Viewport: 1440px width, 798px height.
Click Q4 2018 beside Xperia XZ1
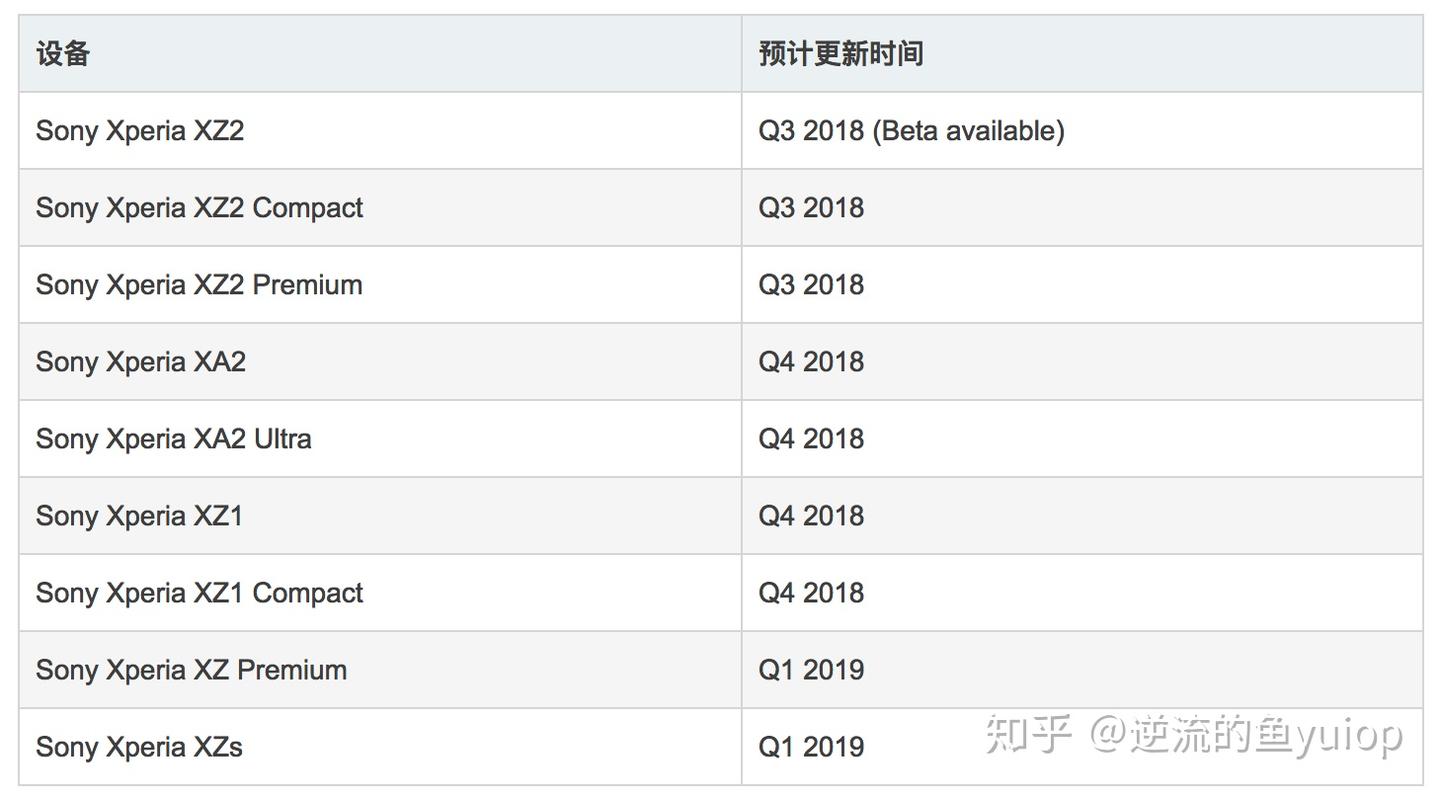tap(811, 516)
